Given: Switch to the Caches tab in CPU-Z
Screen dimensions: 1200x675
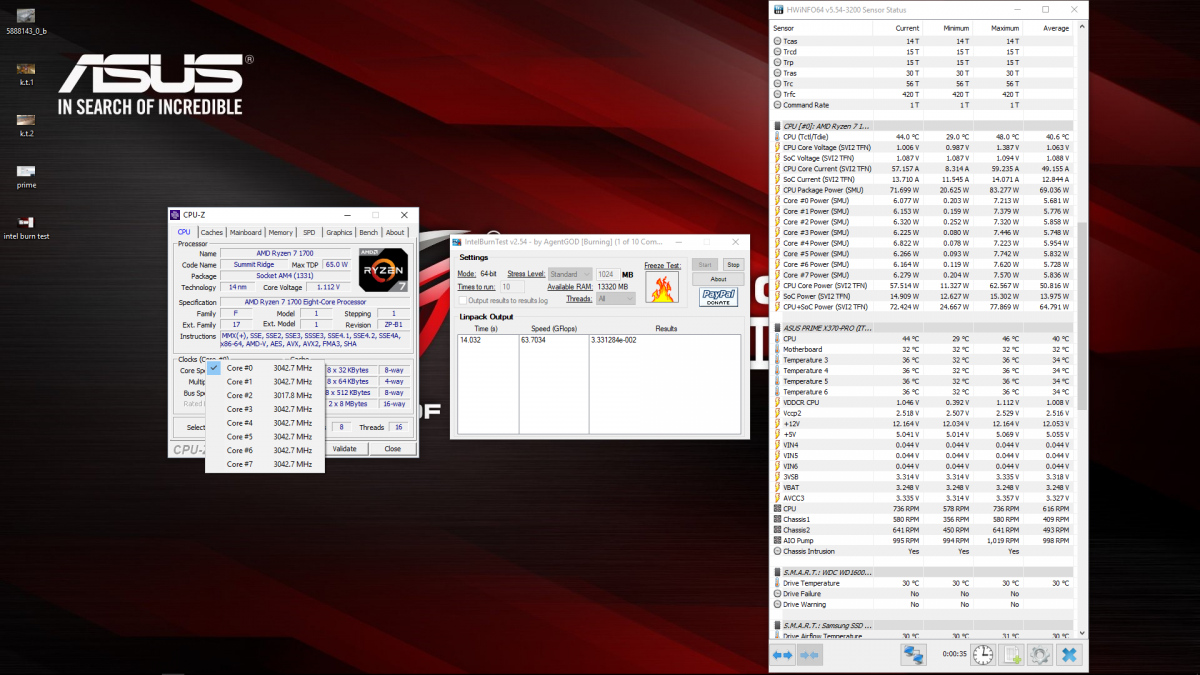Looking at the screenshot, I should tap(211, 232).
